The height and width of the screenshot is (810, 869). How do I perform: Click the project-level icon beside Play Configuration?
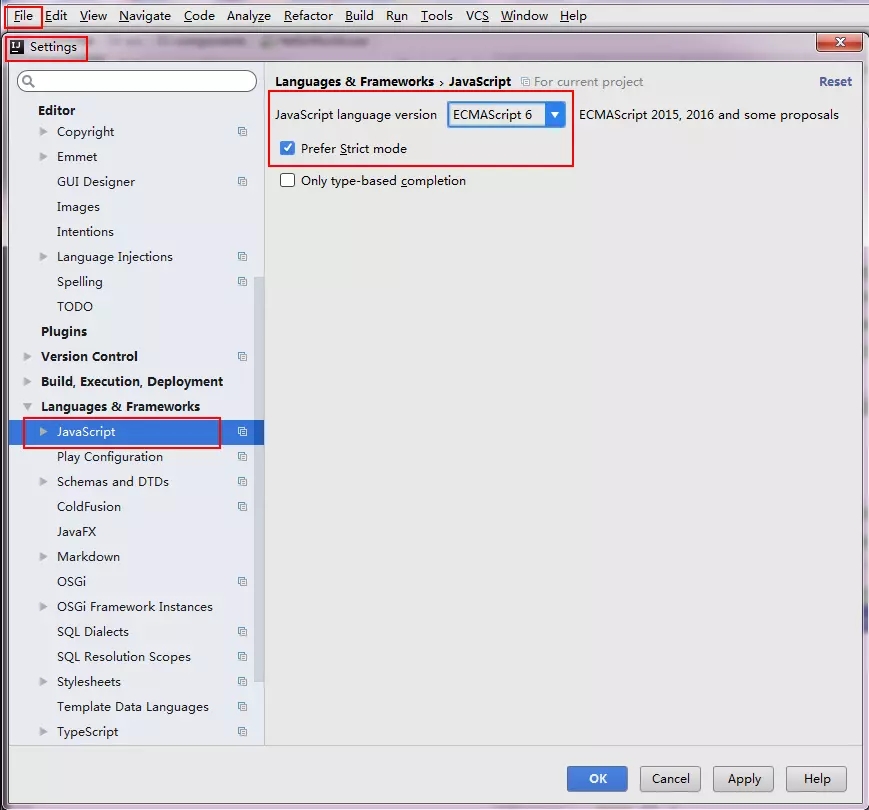(242, 456)
